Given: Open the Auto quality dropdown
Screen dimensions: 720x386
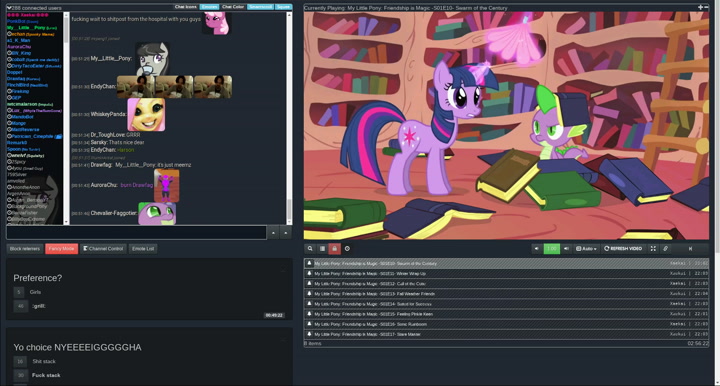Looking at the screenshot, I should click(x=586, y=249).
